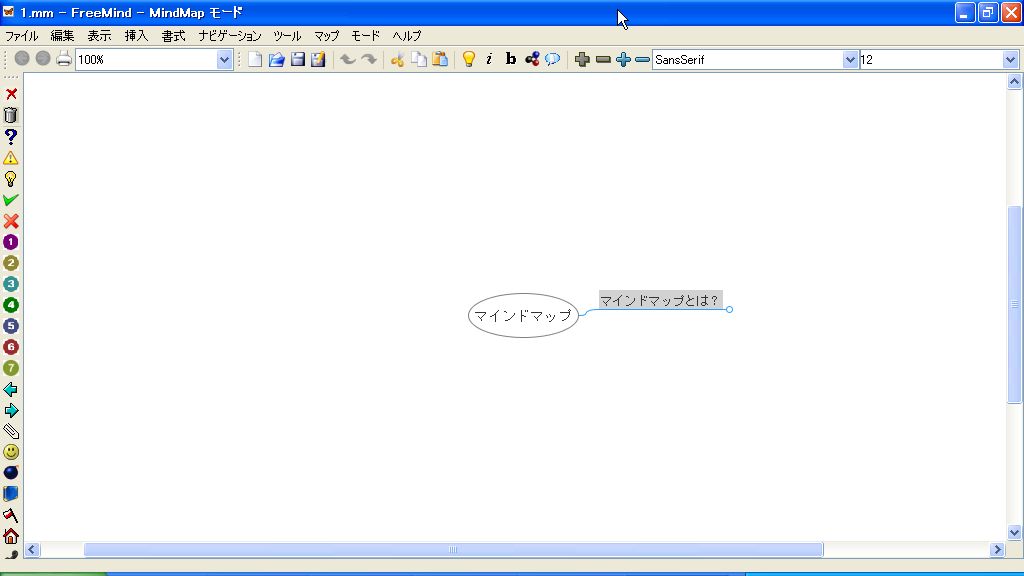Open the マップ menu

[327, 35]
